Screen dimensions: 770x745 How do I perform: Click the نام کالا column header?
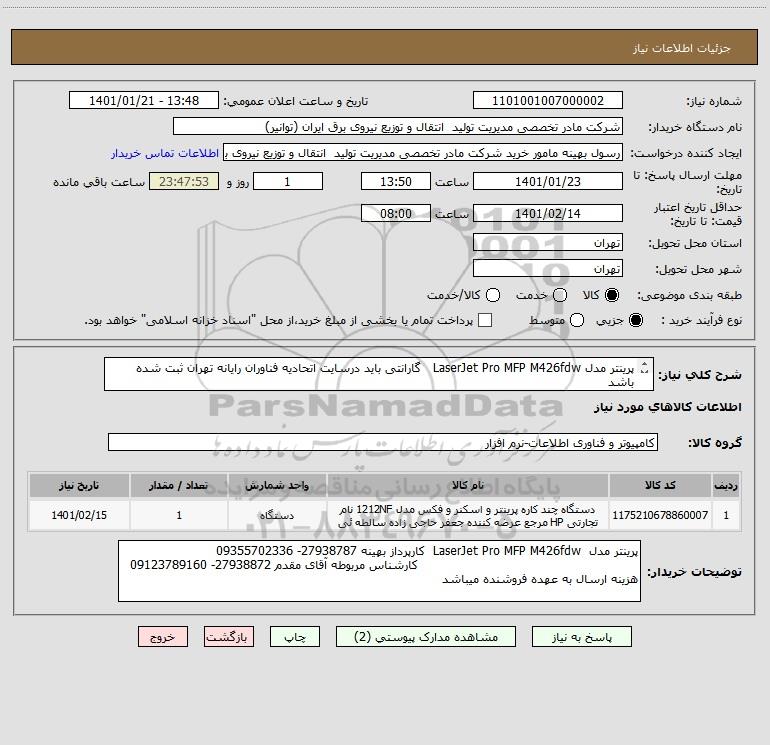tap(468, 486)
